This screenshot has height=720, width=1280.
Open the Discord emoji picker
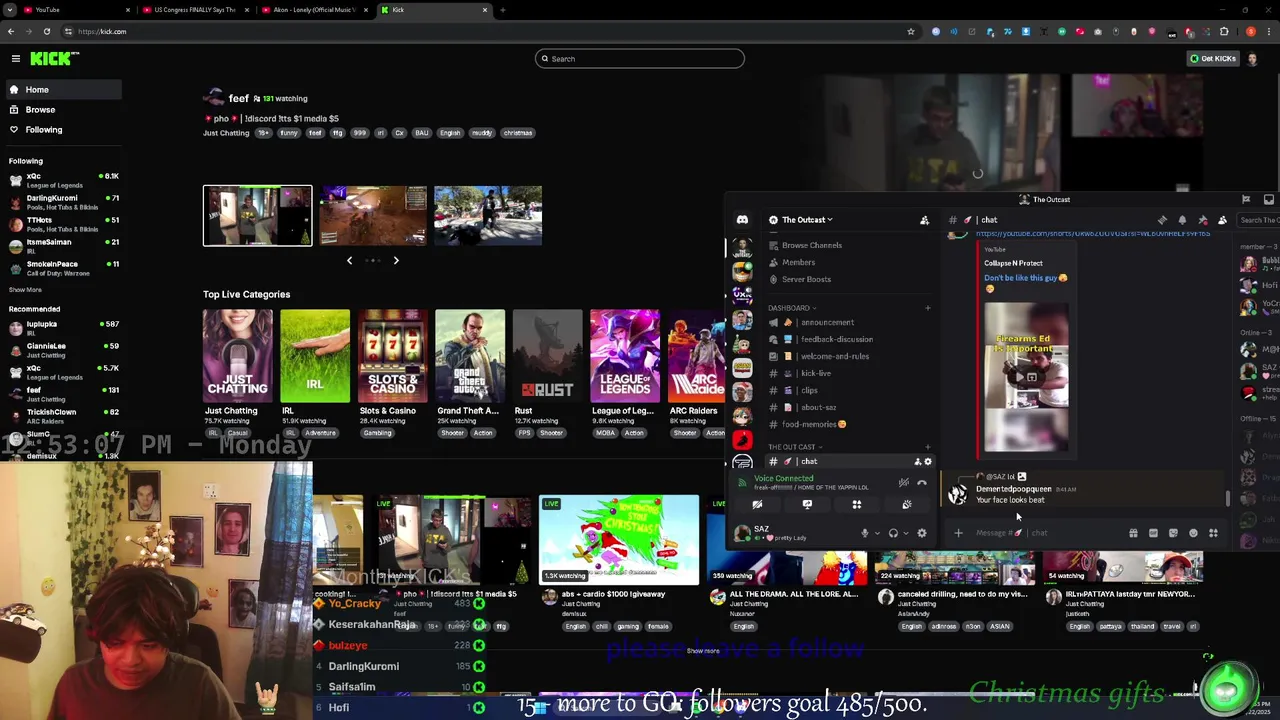(x=1193, y=534)
